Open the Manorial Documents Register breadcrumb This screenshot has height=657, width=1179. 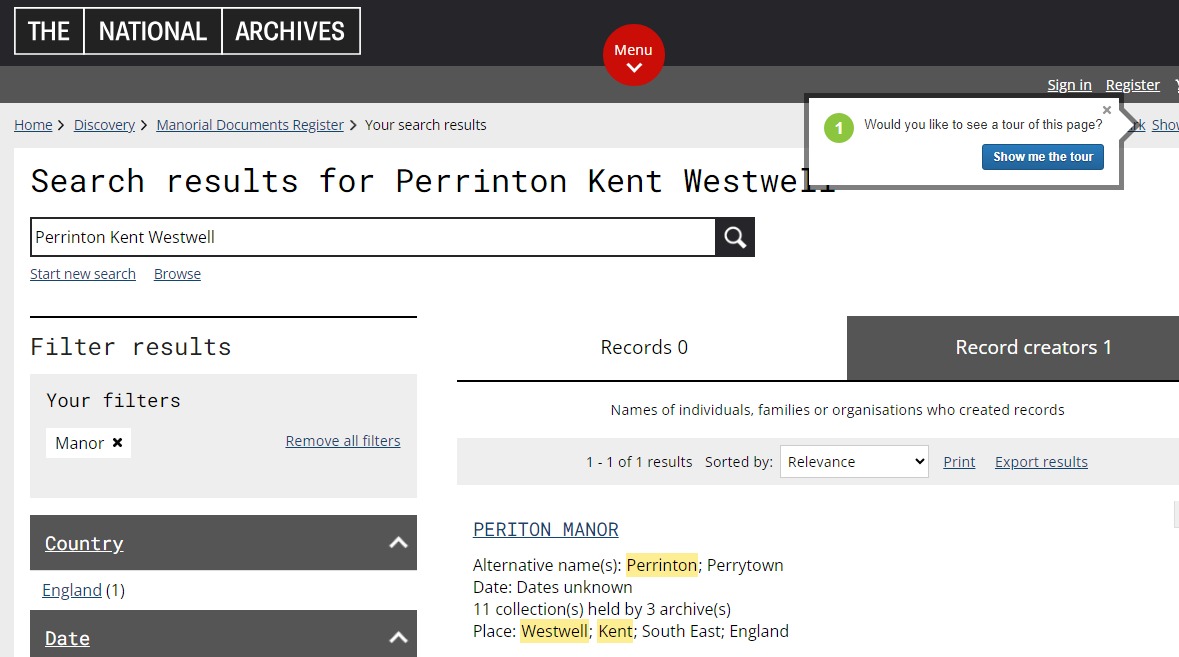click(250, 125)
